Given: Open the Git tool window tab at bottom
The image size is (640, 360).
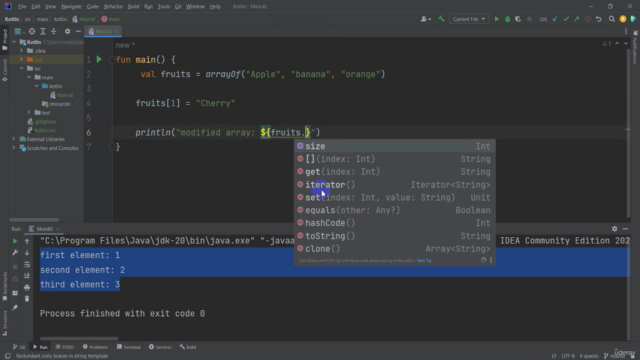Looking at the screenshot, I should coord(19,347).
